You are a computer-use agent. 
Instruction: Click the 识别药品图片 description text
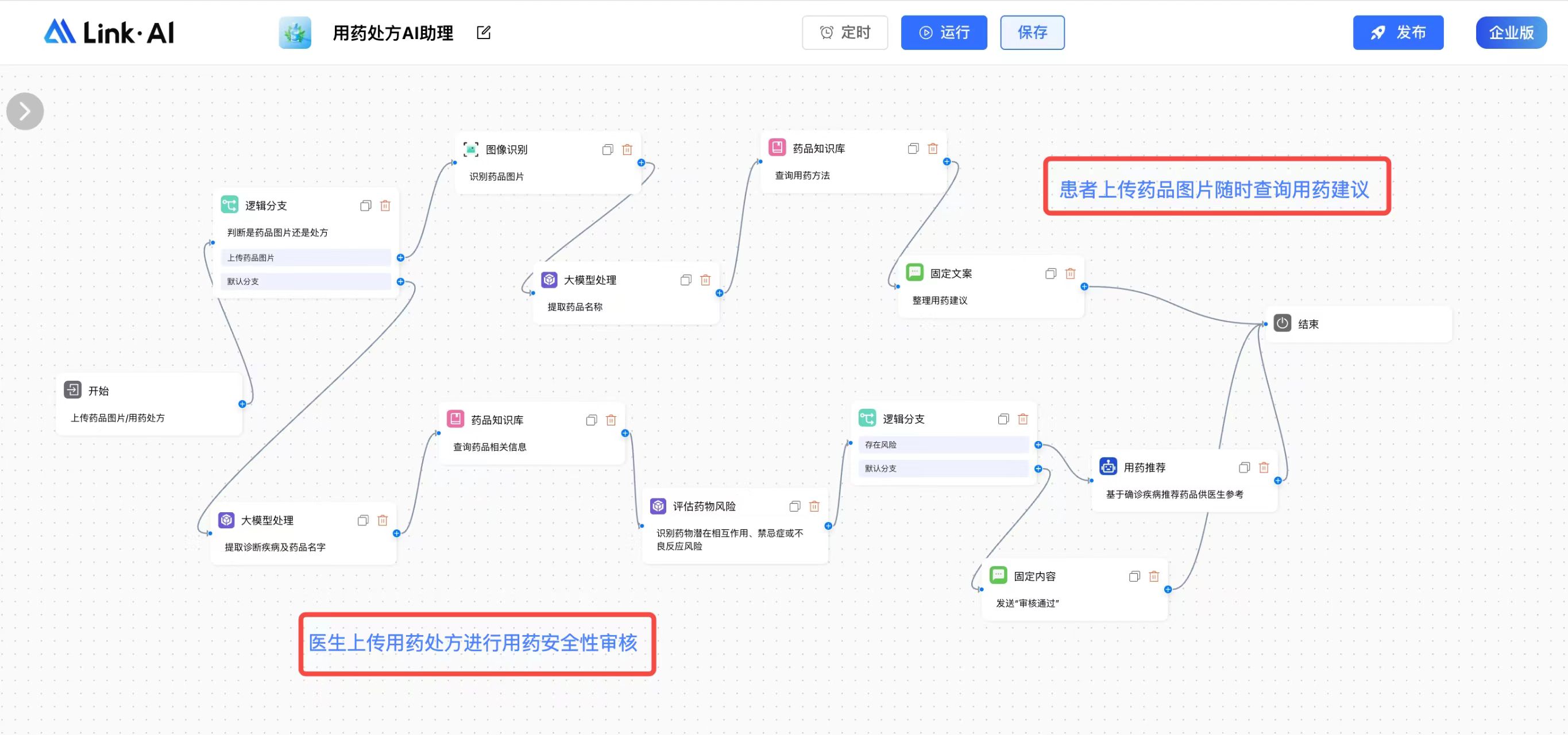pyautogui.click(x=497, y=177)
